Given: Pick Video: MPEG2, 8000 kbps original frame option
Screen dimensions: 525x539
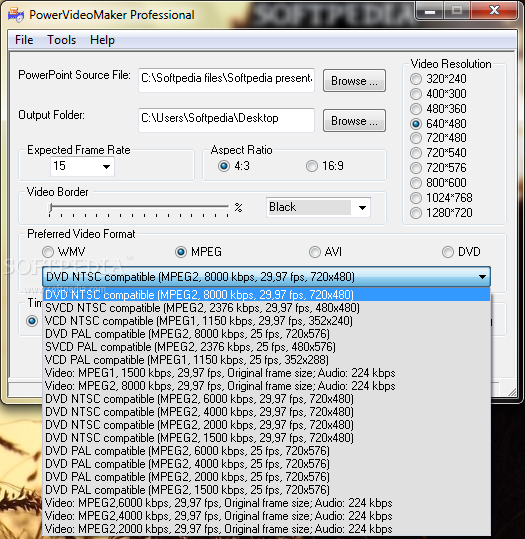Looking at the screenshot, I should pyautogui.click(x=266, y=386).
